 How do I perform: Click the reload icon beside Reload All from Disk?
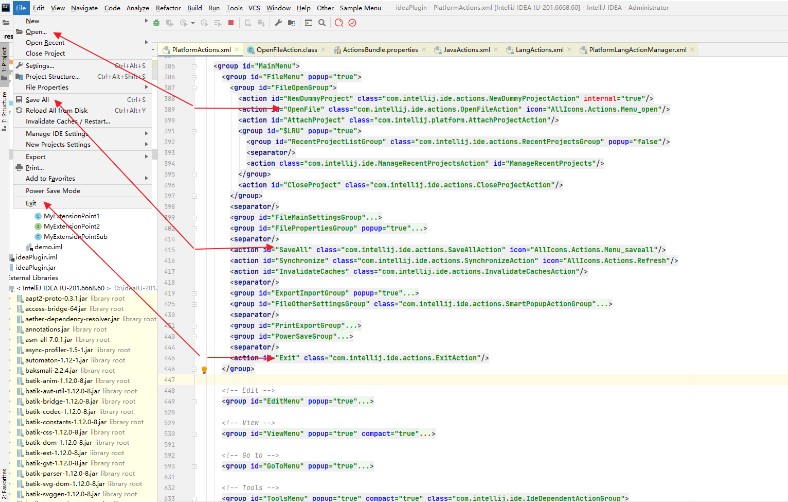(19, 110)
